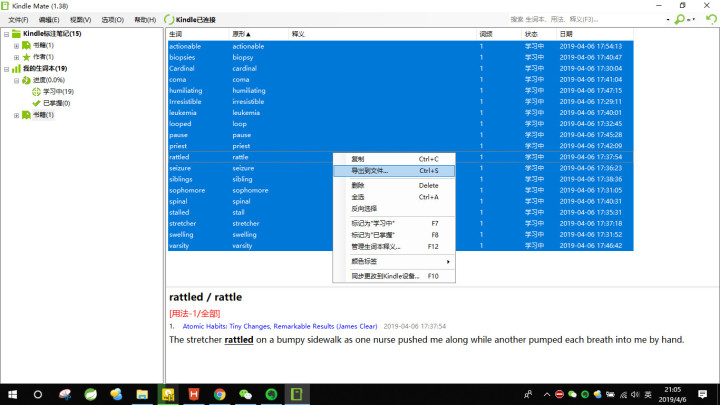Click the underlined word rattled in sentence
The image size is (720, 405).
(x=239, y=340)
